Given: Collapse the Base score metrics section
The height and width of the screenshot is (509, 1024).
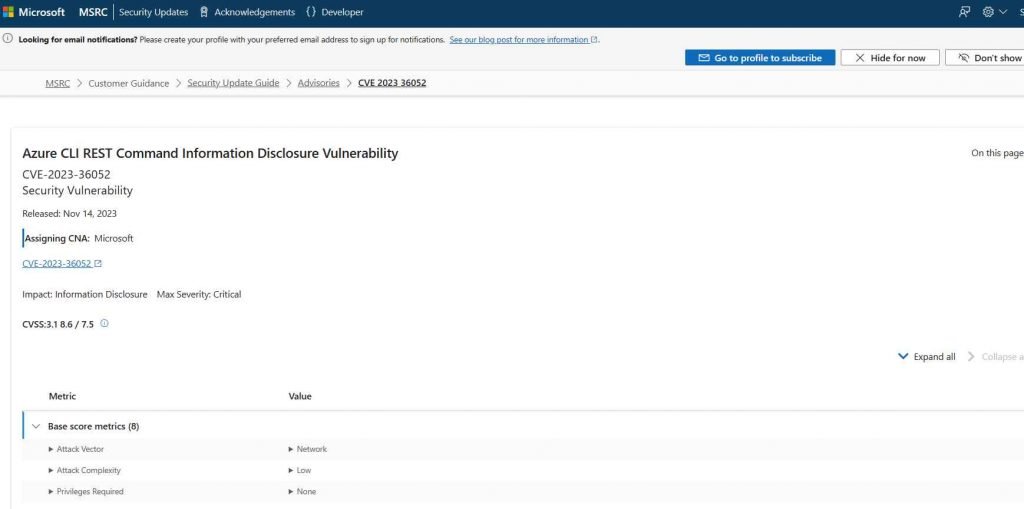Looking at the screenshot, I should pos(36,426).
